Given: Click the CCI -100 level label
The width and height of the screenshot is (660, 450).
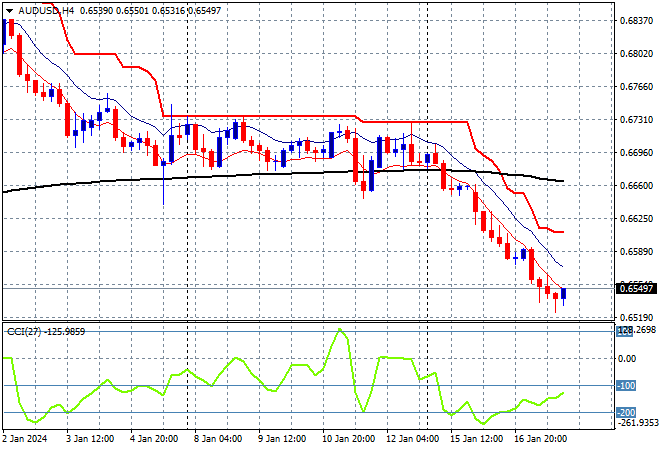Looking at the screenshot, I should (626, 386).
